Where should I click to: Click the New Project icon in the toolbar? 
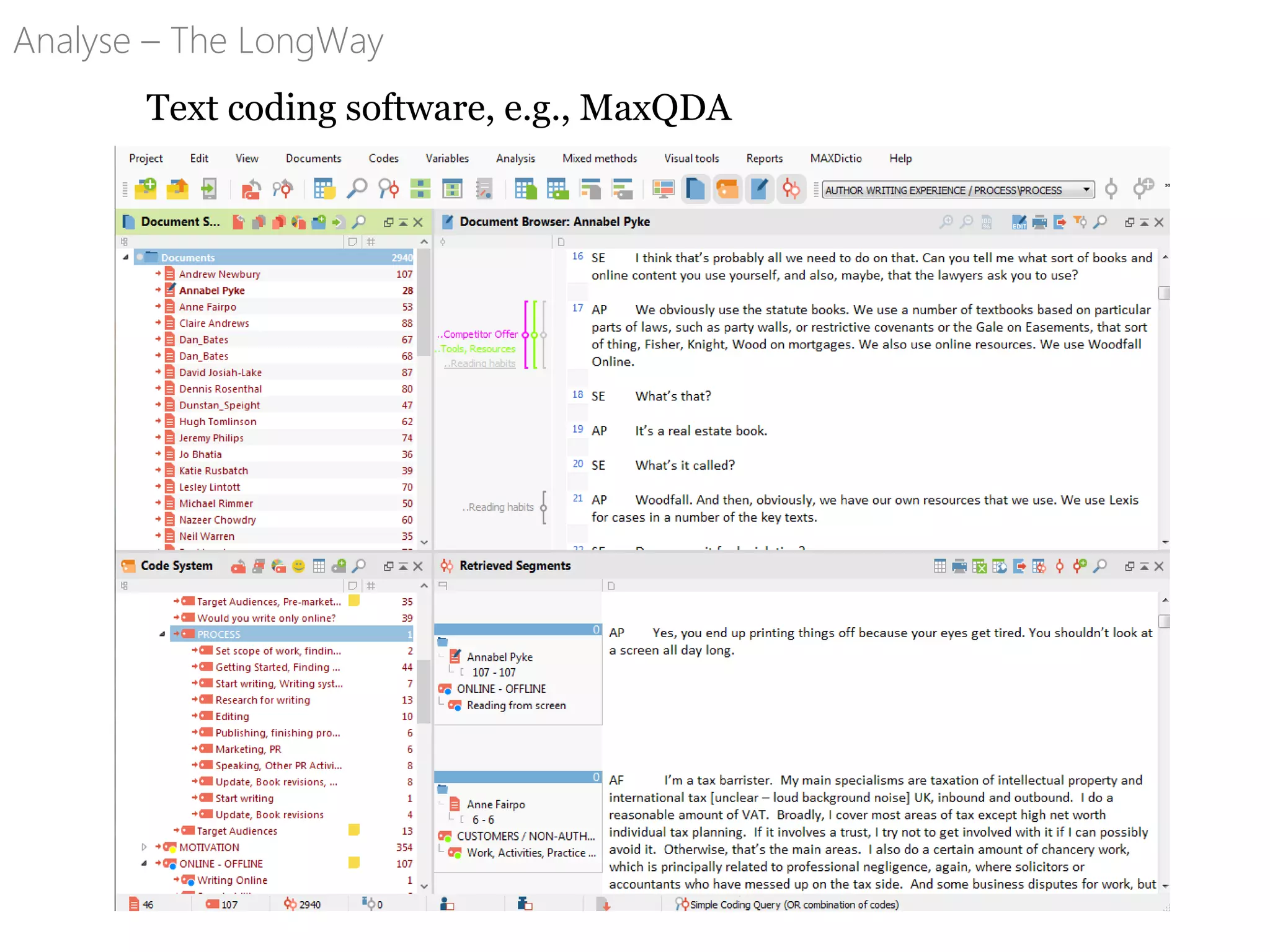click(146, 188)
